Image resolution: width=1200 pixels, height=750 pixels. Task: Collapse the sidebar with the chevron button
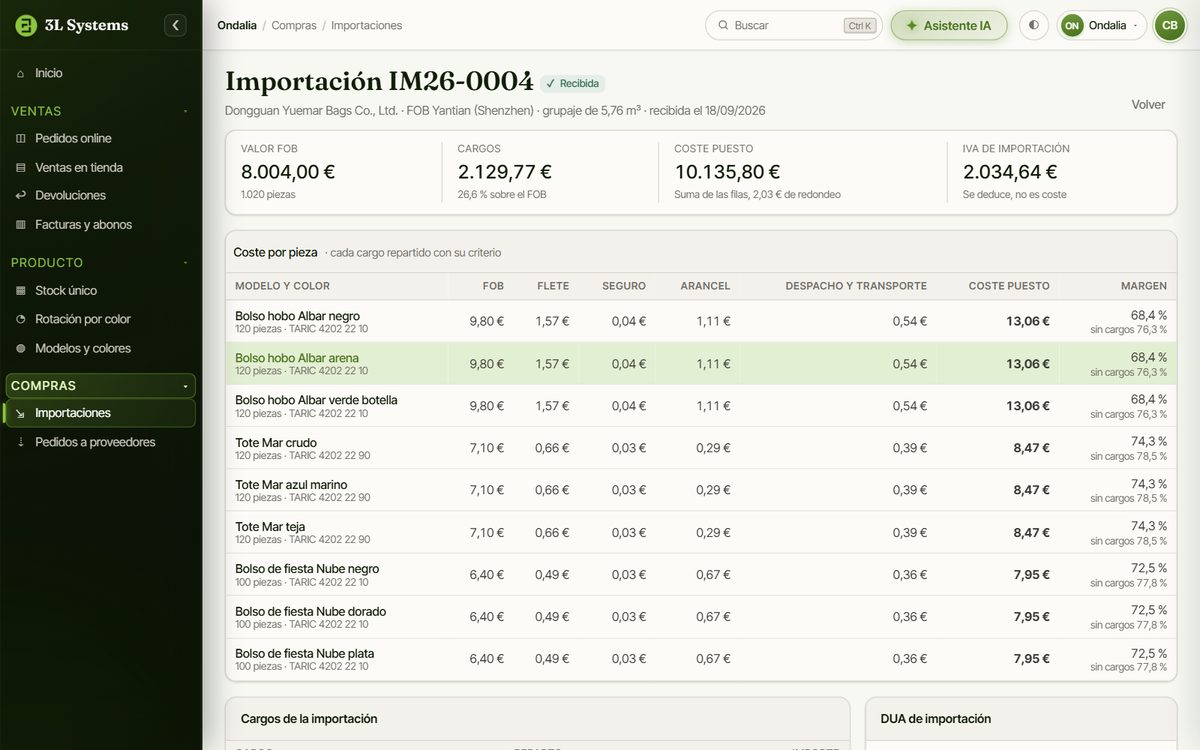click(x=176, y=25)
